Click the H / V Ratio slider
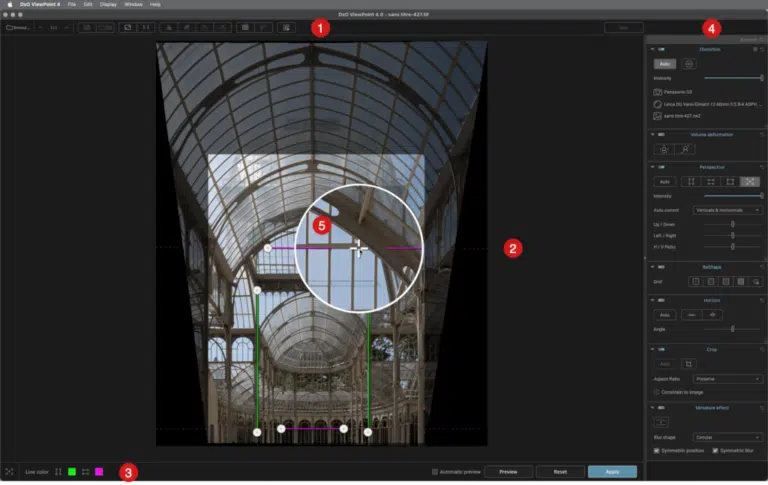Viewport: 768px width, 485px height. [733, 247]
